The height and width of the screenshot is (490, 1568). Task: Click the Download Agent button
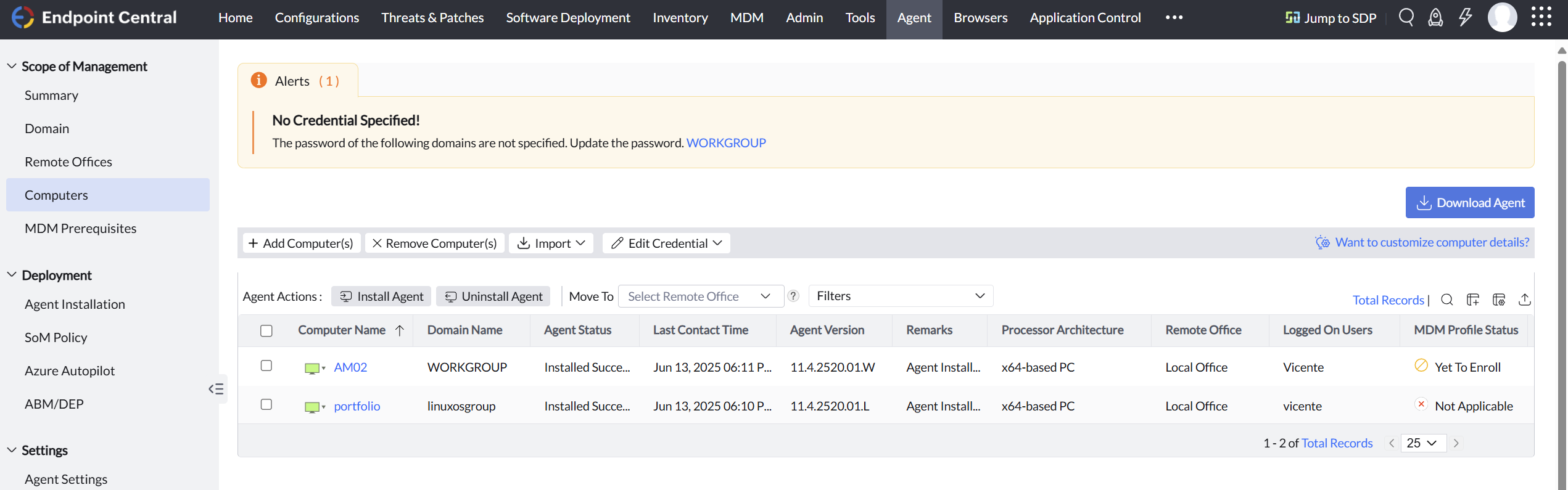click(1469, 202)
